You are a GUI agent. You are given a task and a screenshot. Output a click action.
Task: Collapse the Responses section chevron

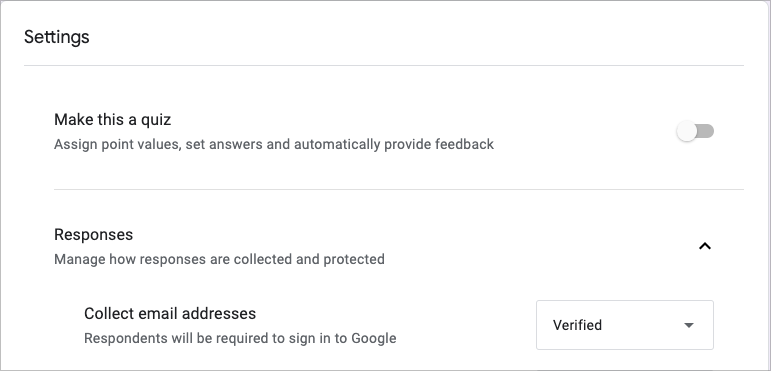click(705, 246)
